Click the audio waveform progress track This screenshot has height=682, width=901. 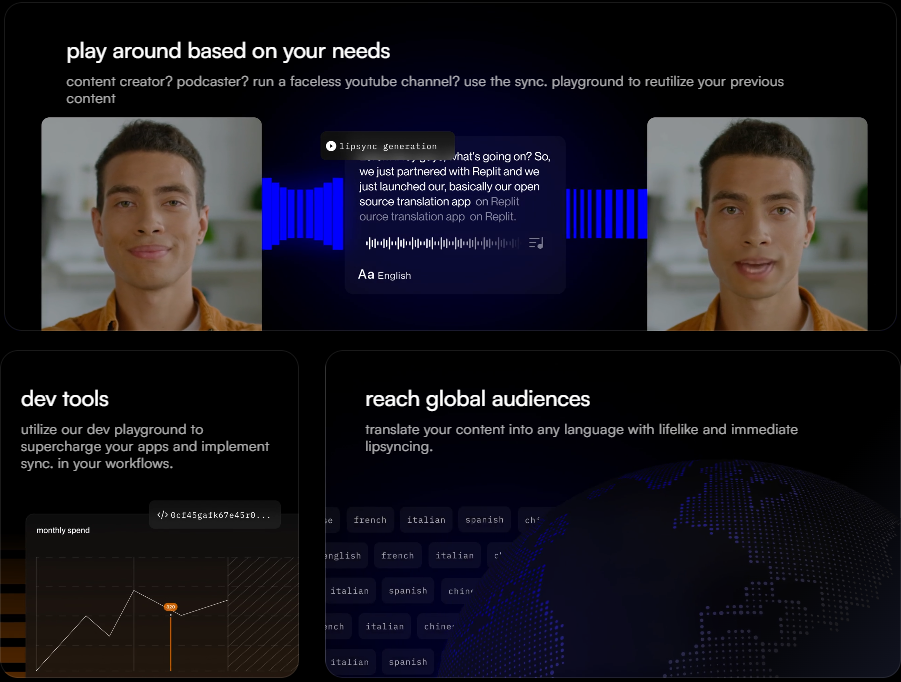coord(442,243)
